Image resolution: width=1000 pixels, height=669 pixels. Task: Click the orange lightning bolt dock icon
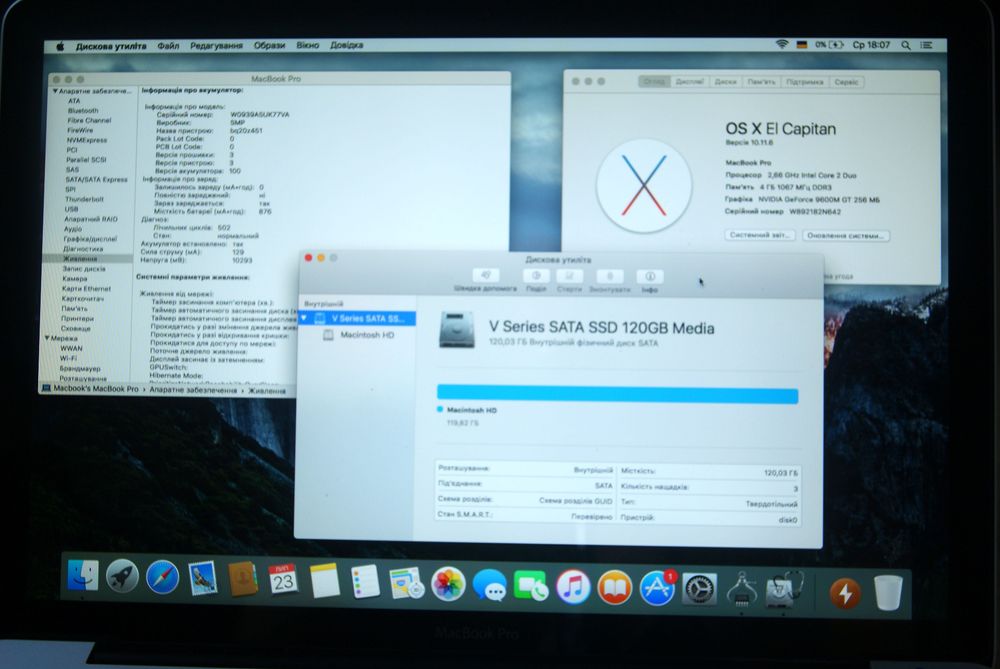pyautogui.click(x=845, y=594)
